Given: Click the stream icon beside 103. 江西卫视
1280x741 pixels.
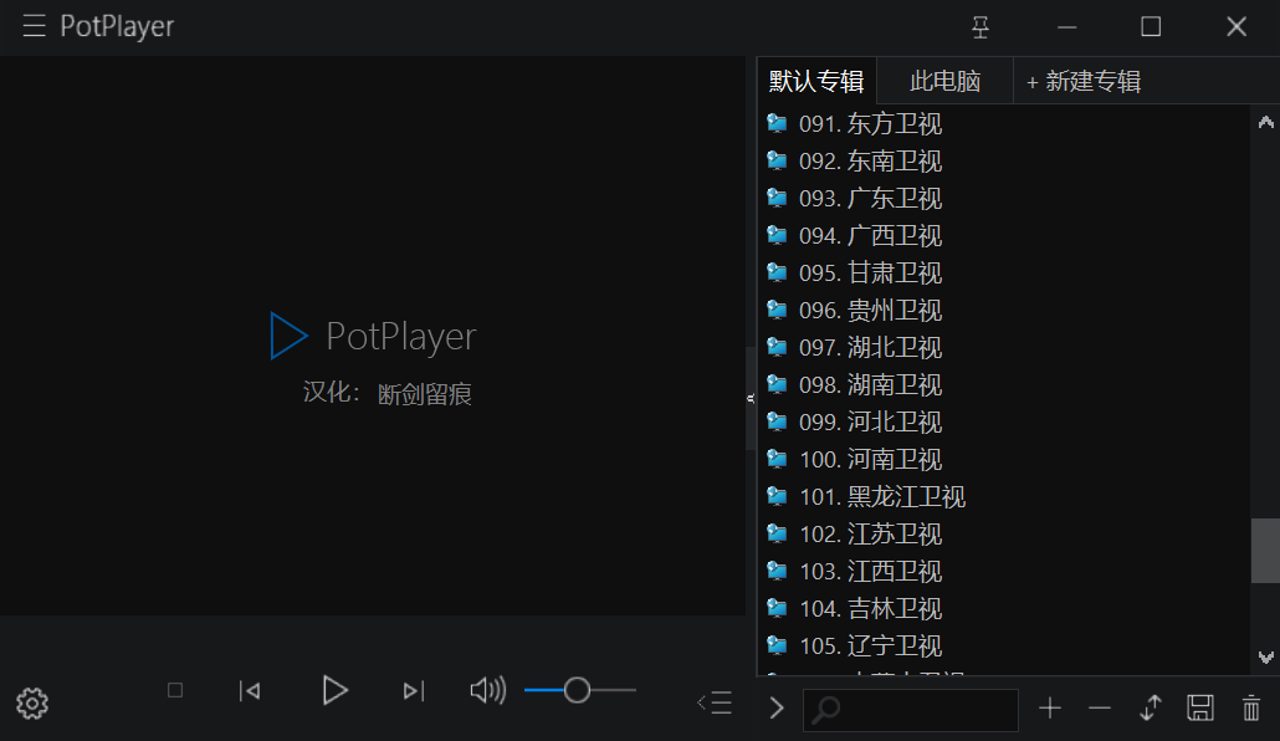Looking at the screenshot, I should coord(777,571).
